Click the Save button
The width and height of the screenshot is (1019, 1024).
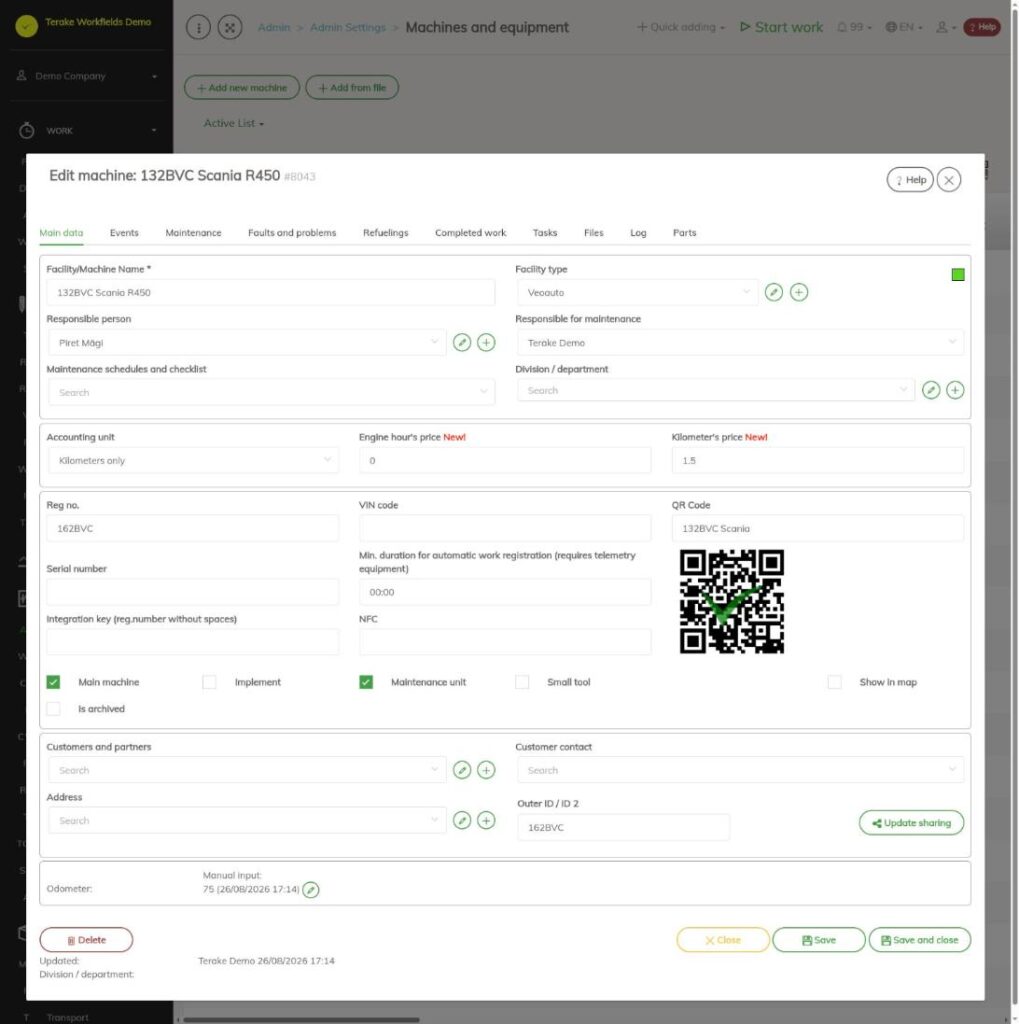[x=818, y=940]
